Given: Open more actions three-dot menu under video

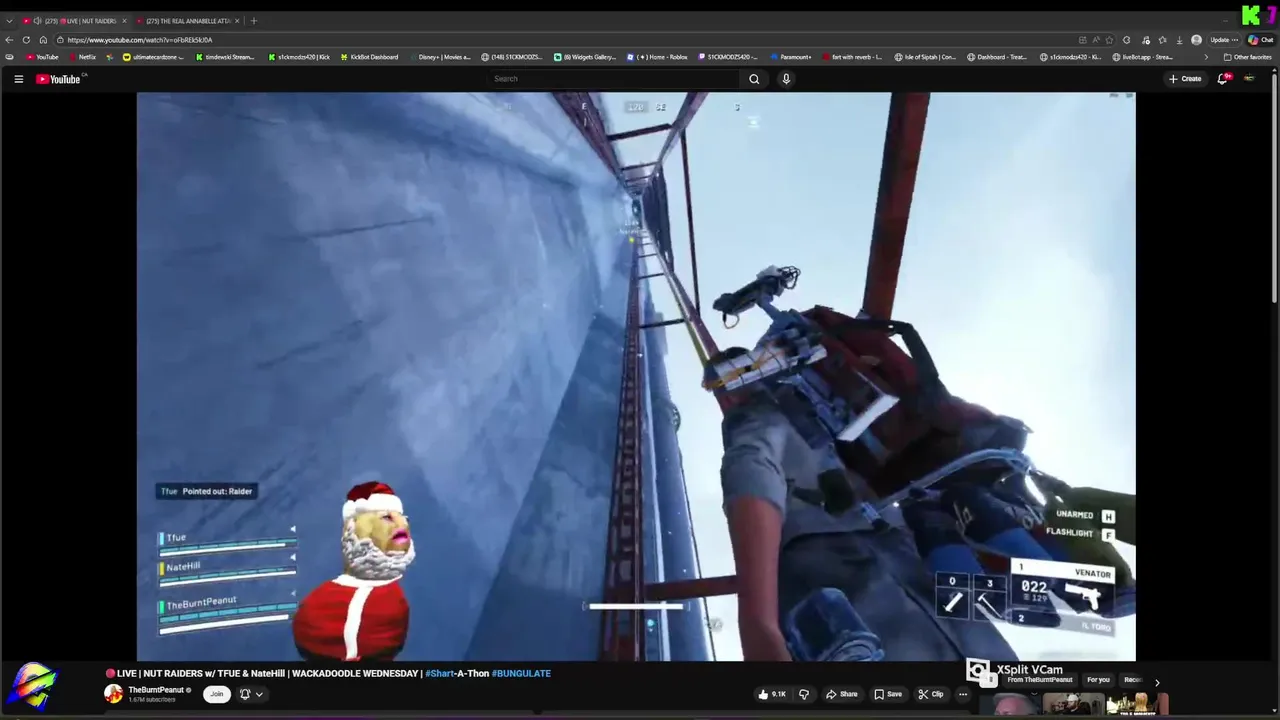Looking at the screenshot, I should pyautogui.click(x=963, y=694).
